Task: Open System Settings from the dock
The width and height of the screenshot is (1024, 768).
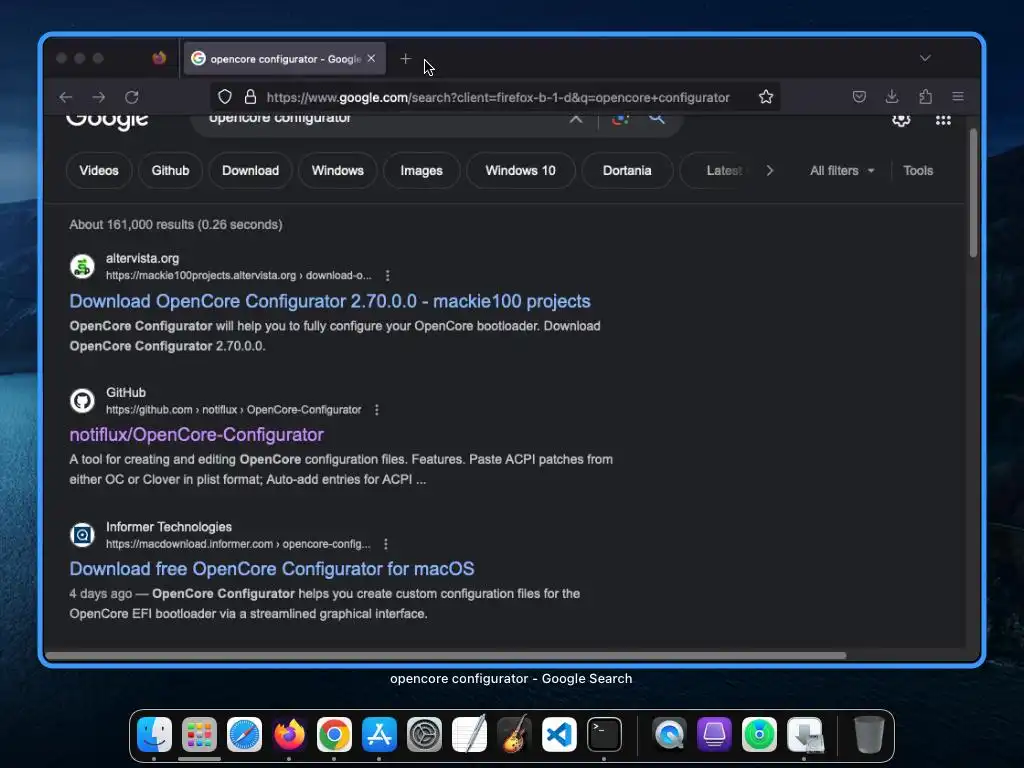Action: [x=424, y=735]
